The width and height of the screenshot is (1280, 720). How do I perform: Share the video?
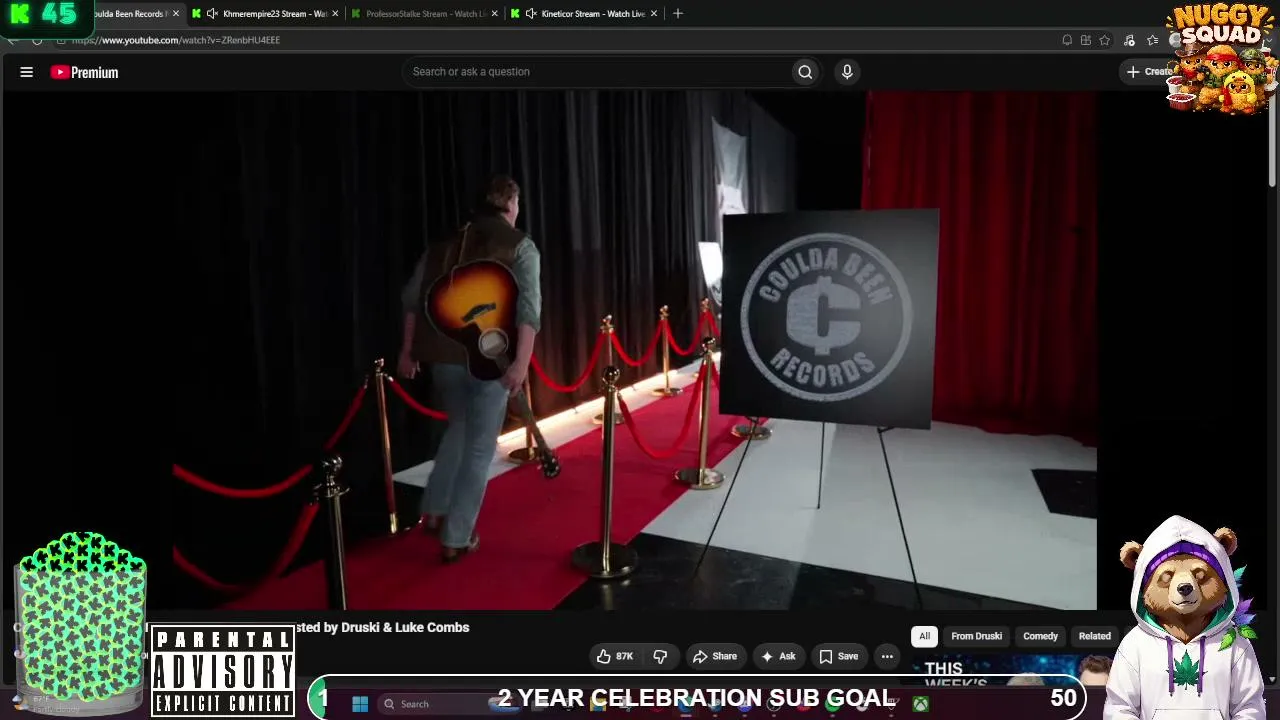(715, 656)
